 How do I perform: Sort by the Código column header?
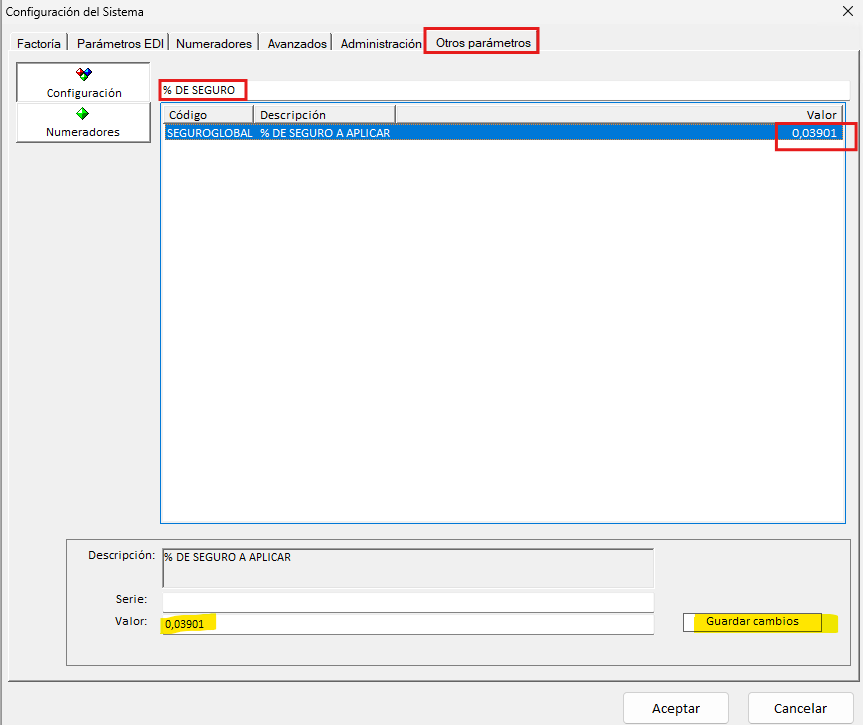(208, 114)
